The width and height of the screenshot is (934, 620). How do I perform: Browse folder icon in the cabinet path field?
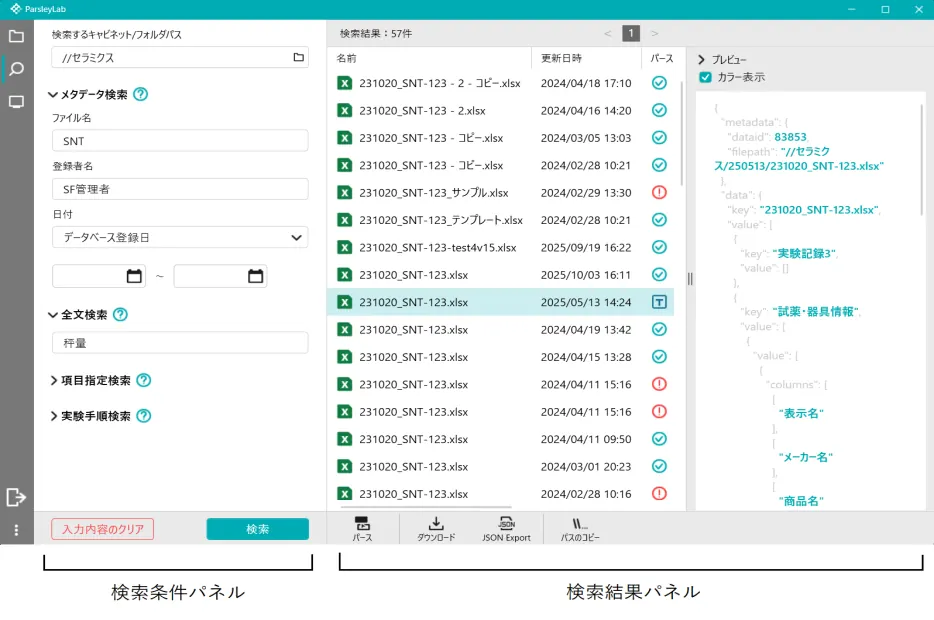(x=298, y=57)
